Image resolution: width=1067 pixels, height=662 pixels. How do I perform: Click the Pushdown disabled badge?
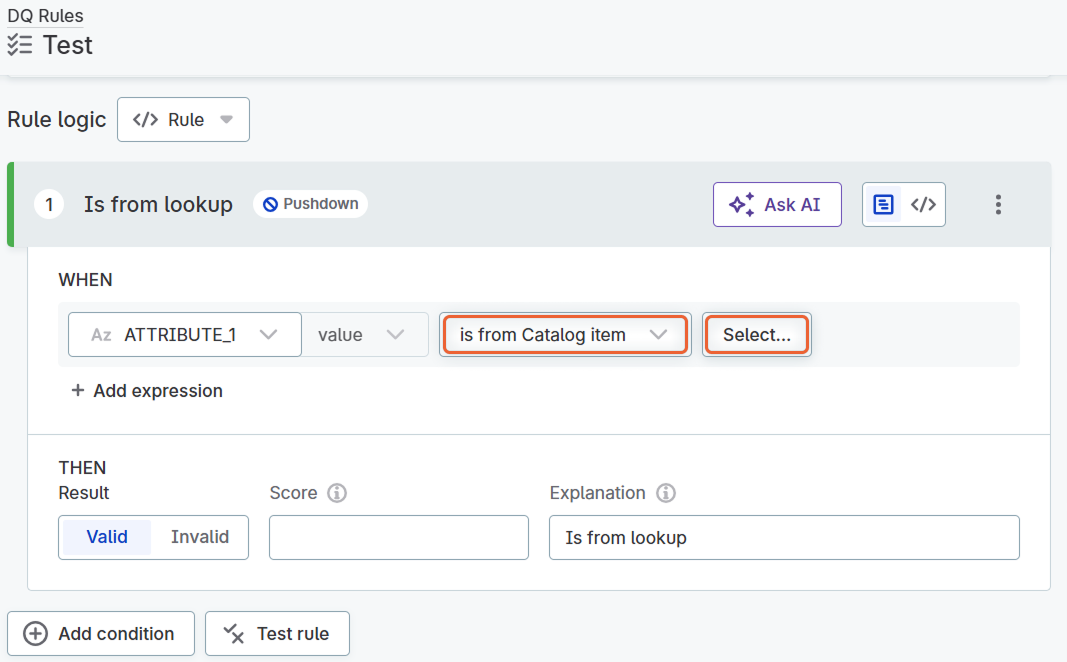tap(310, 204)
